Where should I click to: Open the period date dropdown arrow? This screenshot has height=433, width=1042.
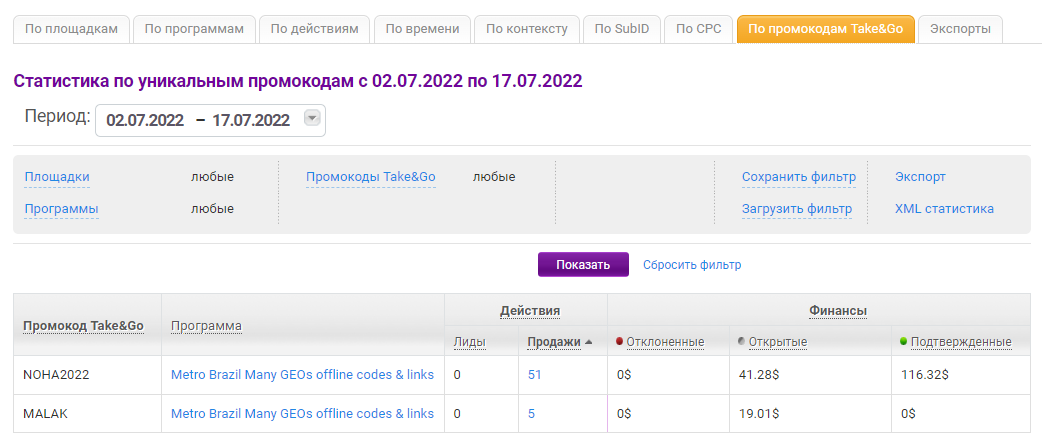(x=312, y=119)
